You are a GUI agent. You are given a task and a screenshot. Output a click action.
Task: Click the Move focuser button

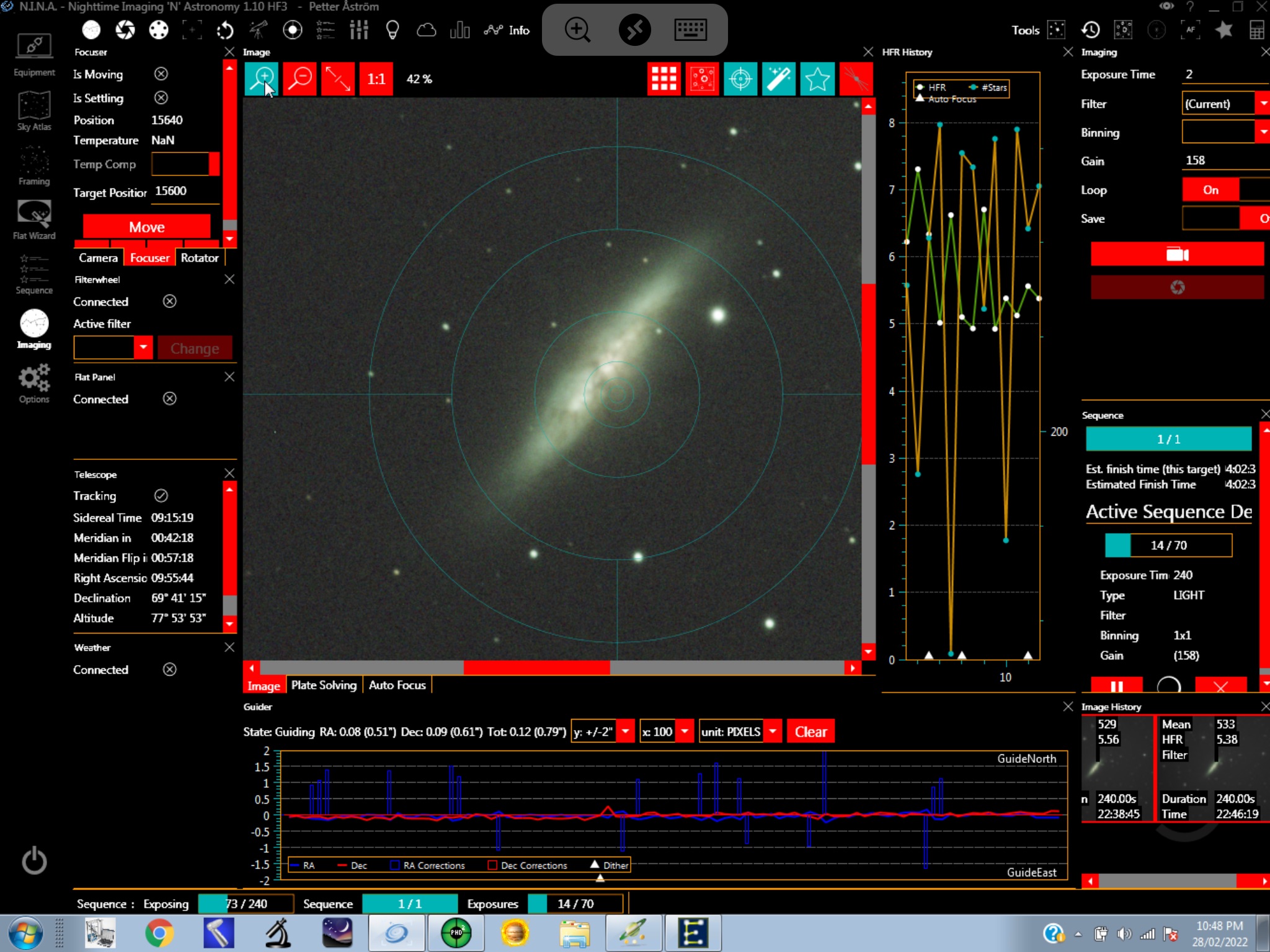tap(146, 227)
